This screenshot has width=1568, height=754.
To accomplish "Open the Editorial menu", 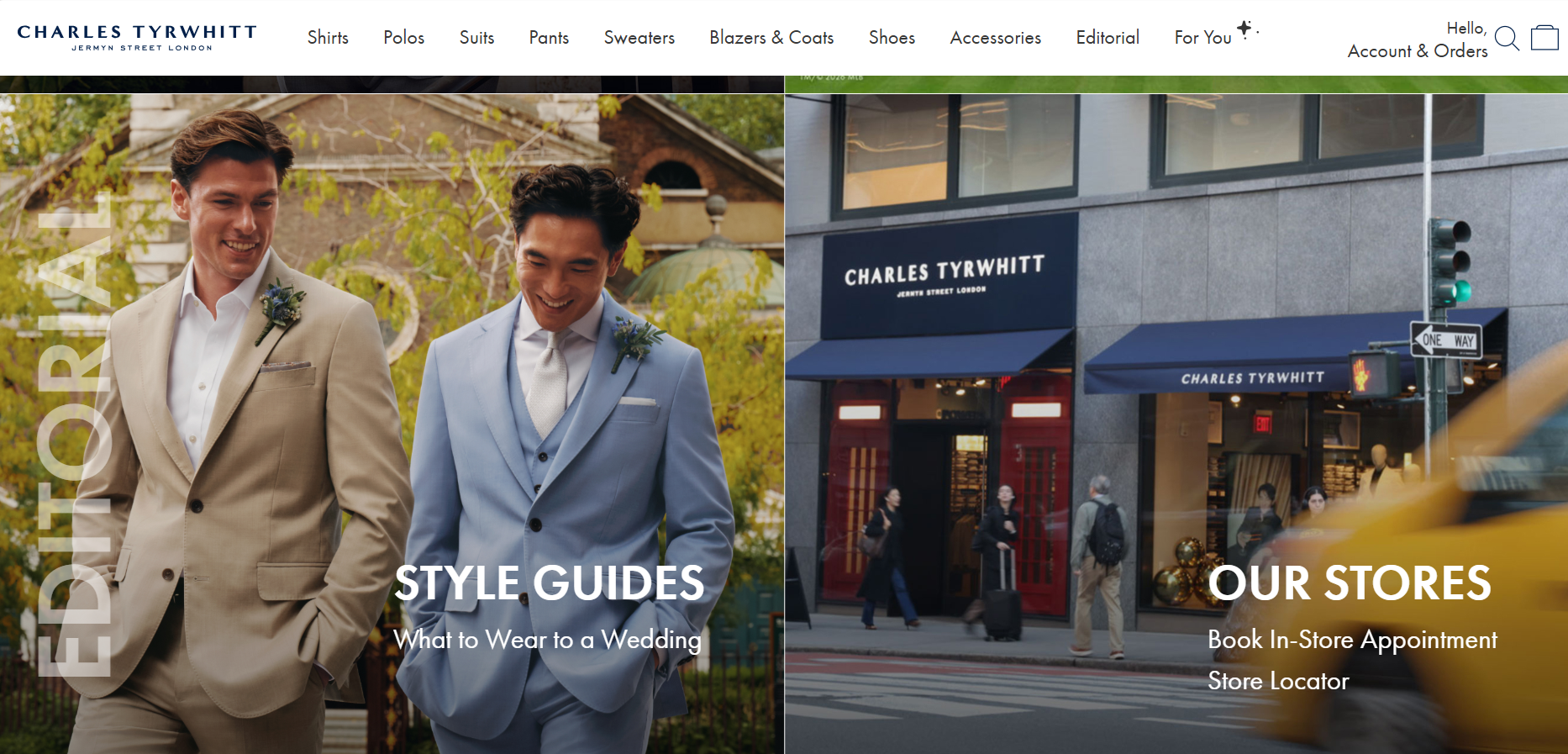I will pyautogui.click(x=1108, y=38).
